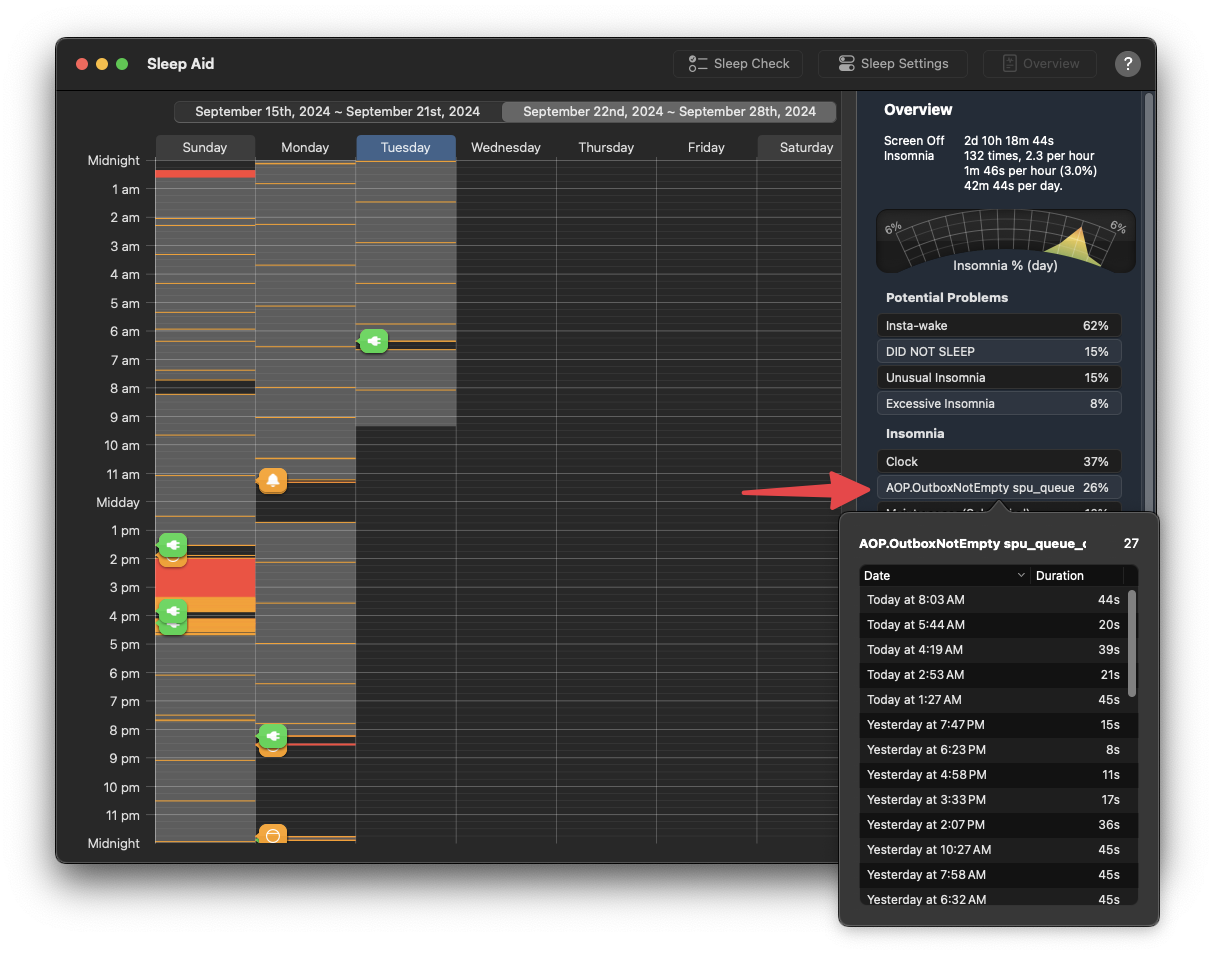This screenshot has height=966, width=1212.
Task: Select the Yesterday at 10:27 AM entry
Action: point(992,850)
